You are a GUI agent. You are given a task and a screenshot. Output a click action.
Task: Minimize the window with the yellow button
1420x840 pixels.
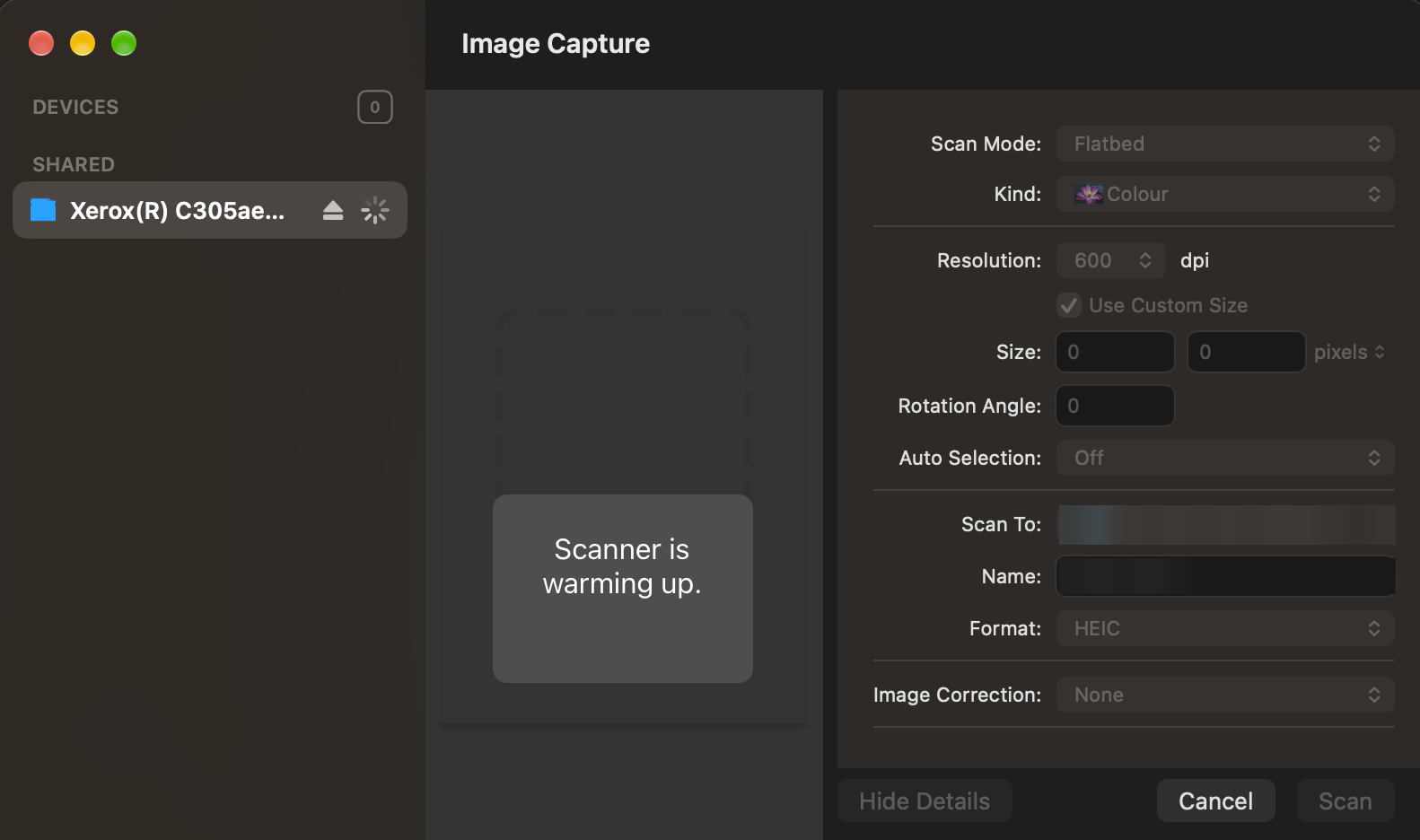coord(83,43)
